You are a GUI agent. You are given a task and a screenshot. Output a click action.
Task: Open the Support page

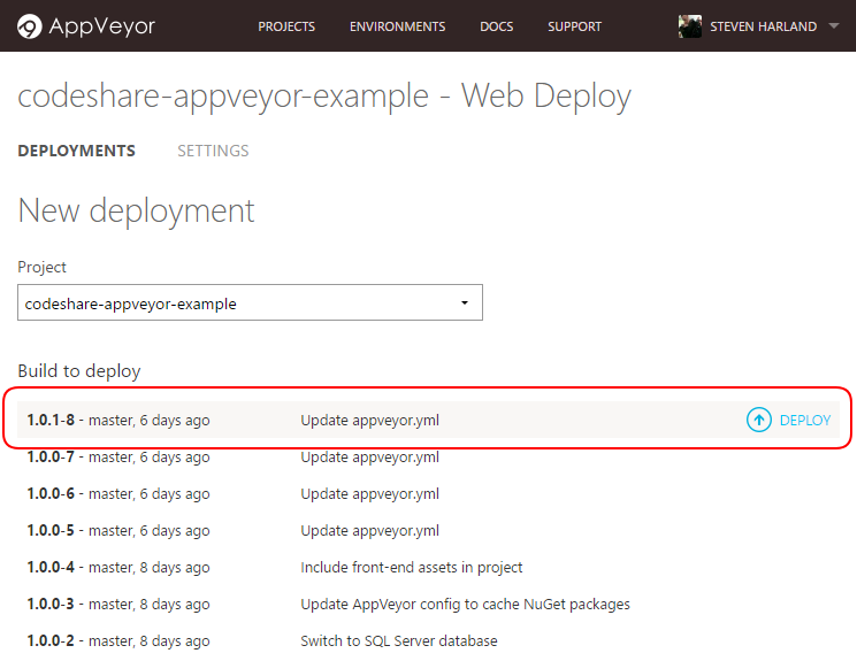(574, 26)
